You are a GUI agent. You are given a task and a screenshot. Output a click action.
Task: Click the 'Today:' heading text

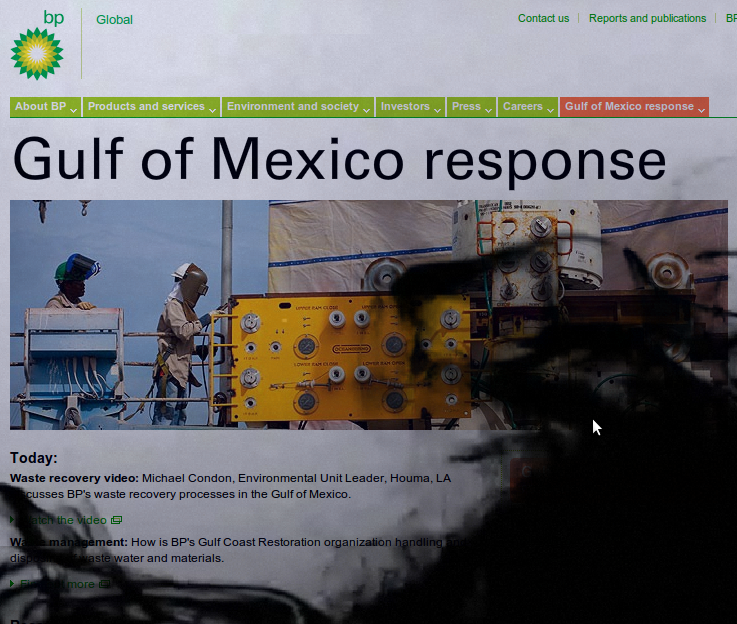coord(33,458)
